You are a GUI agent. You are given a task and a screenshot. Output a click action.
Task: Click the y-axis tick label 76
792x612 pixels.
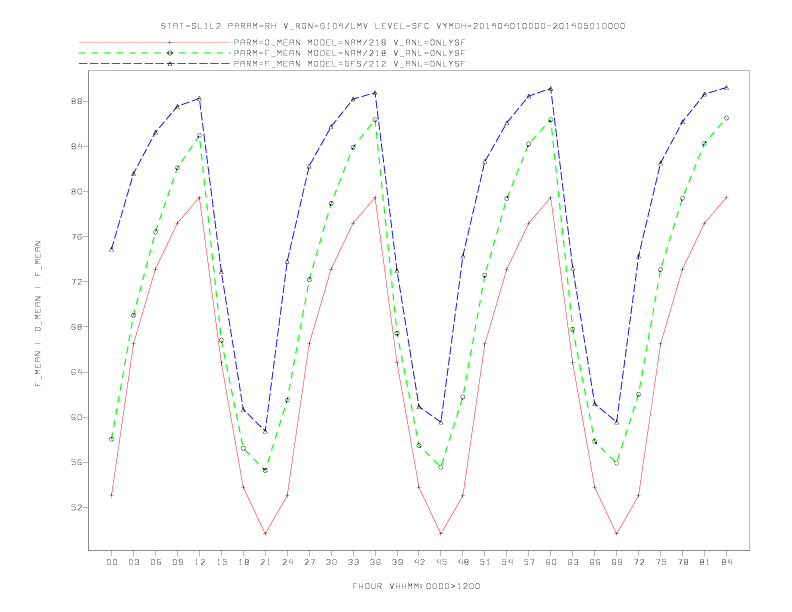[75, 237]
